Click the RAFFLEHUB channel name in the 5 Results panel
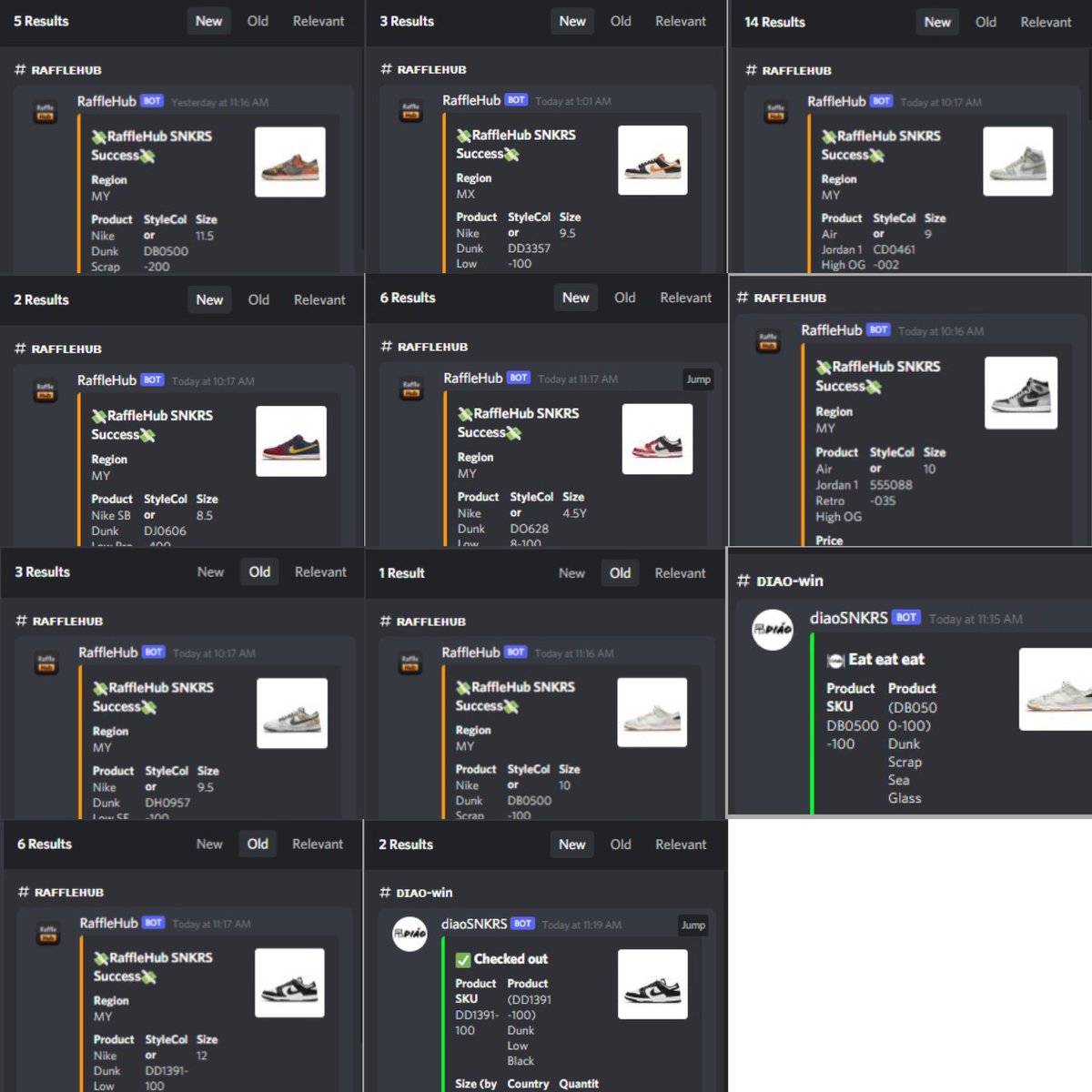The width and height of the screenshot is (1092, 1092). pos(66,70)
